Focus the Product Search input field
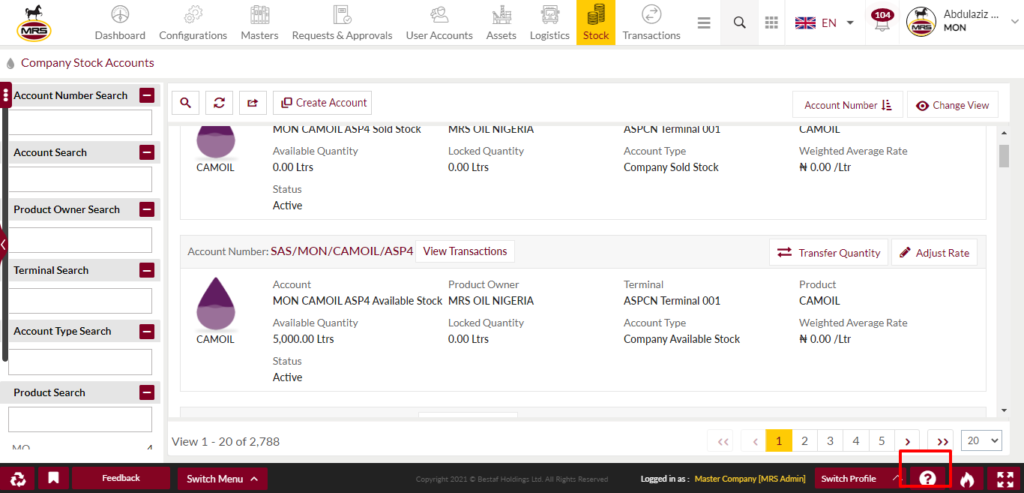 point(80,419)
